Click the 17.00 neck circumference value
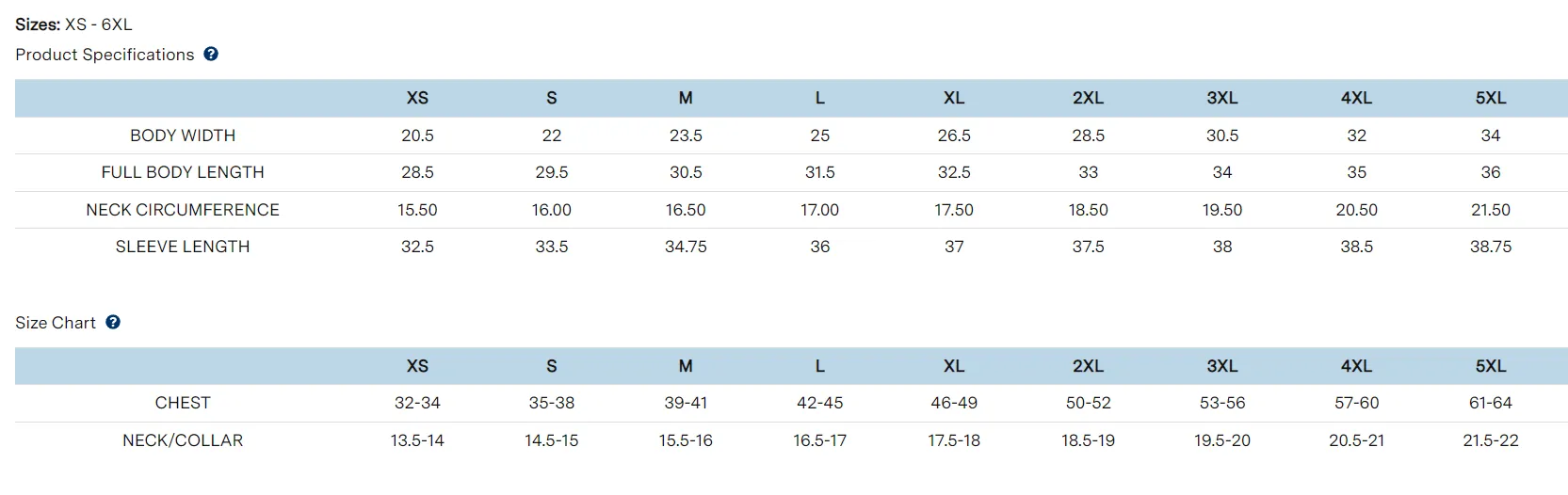1568x495 pixels. (x=819, y=210)
